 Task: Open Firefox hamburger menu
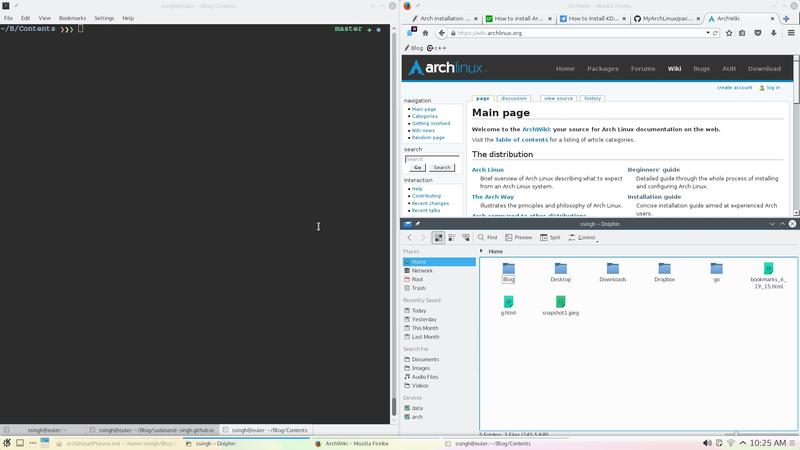(x=791, y=33)
